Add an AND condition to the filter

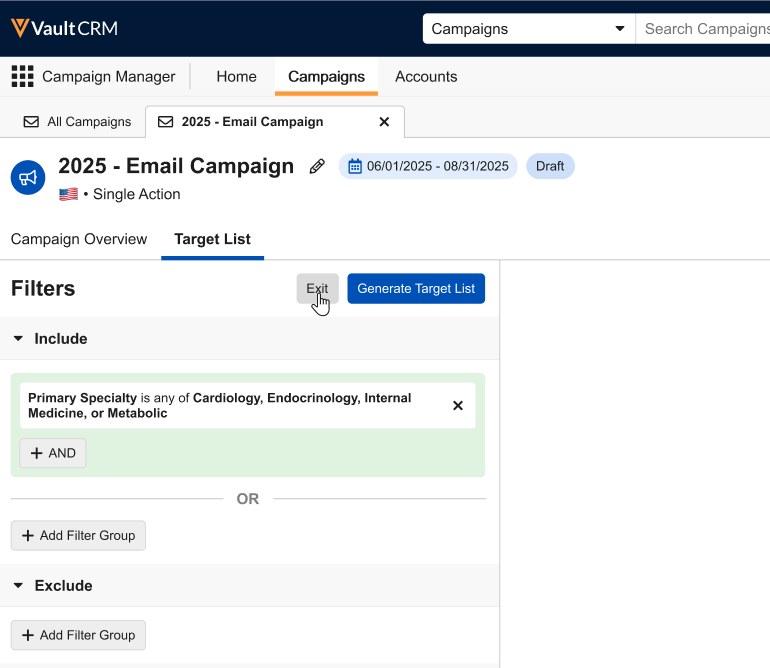[x=53, y=453]
